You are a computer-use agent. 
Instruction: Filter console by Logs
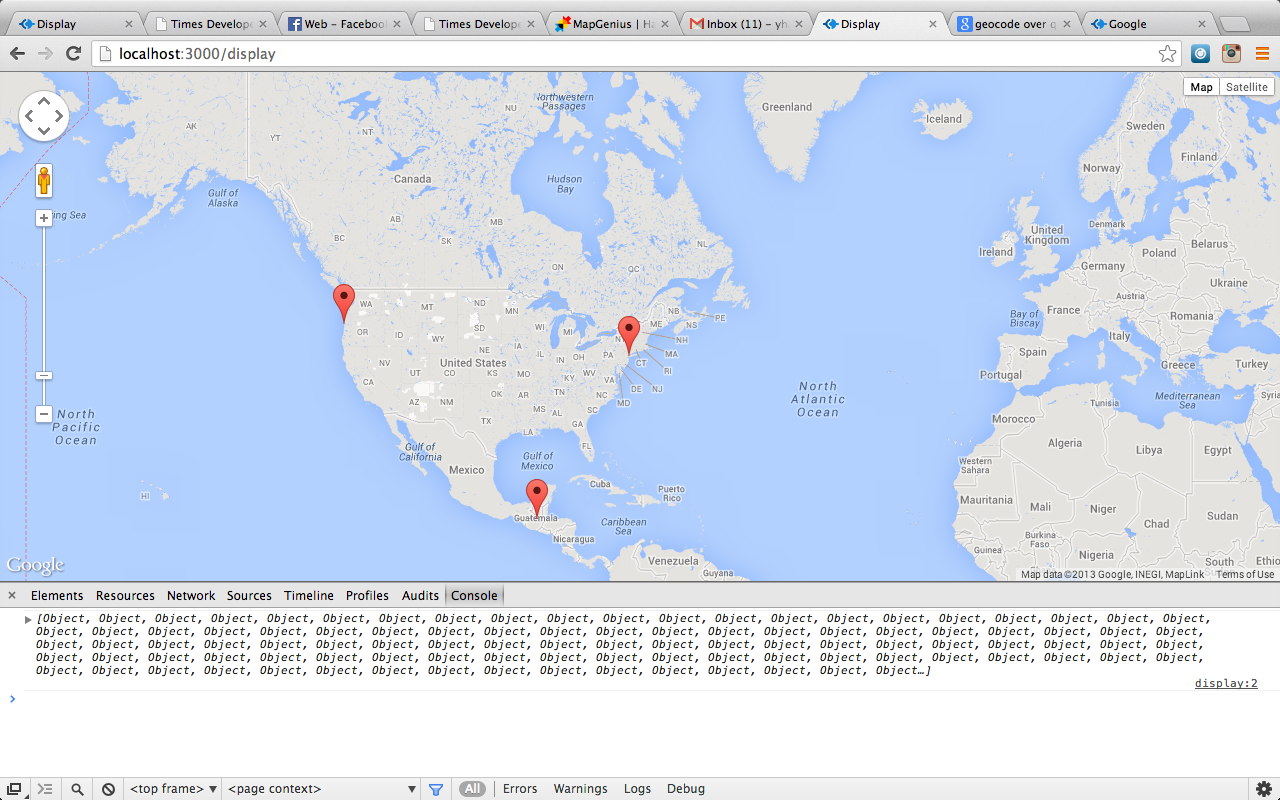(x=637, y=789)
